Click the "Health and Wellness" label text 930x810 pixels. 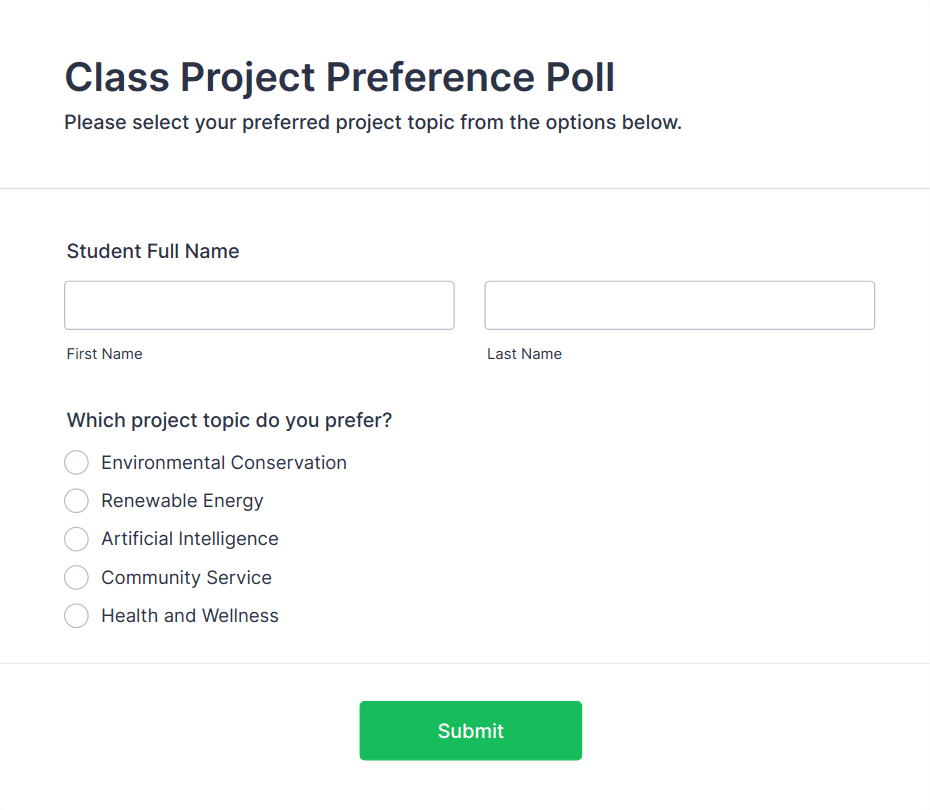(x=190, y=616)
